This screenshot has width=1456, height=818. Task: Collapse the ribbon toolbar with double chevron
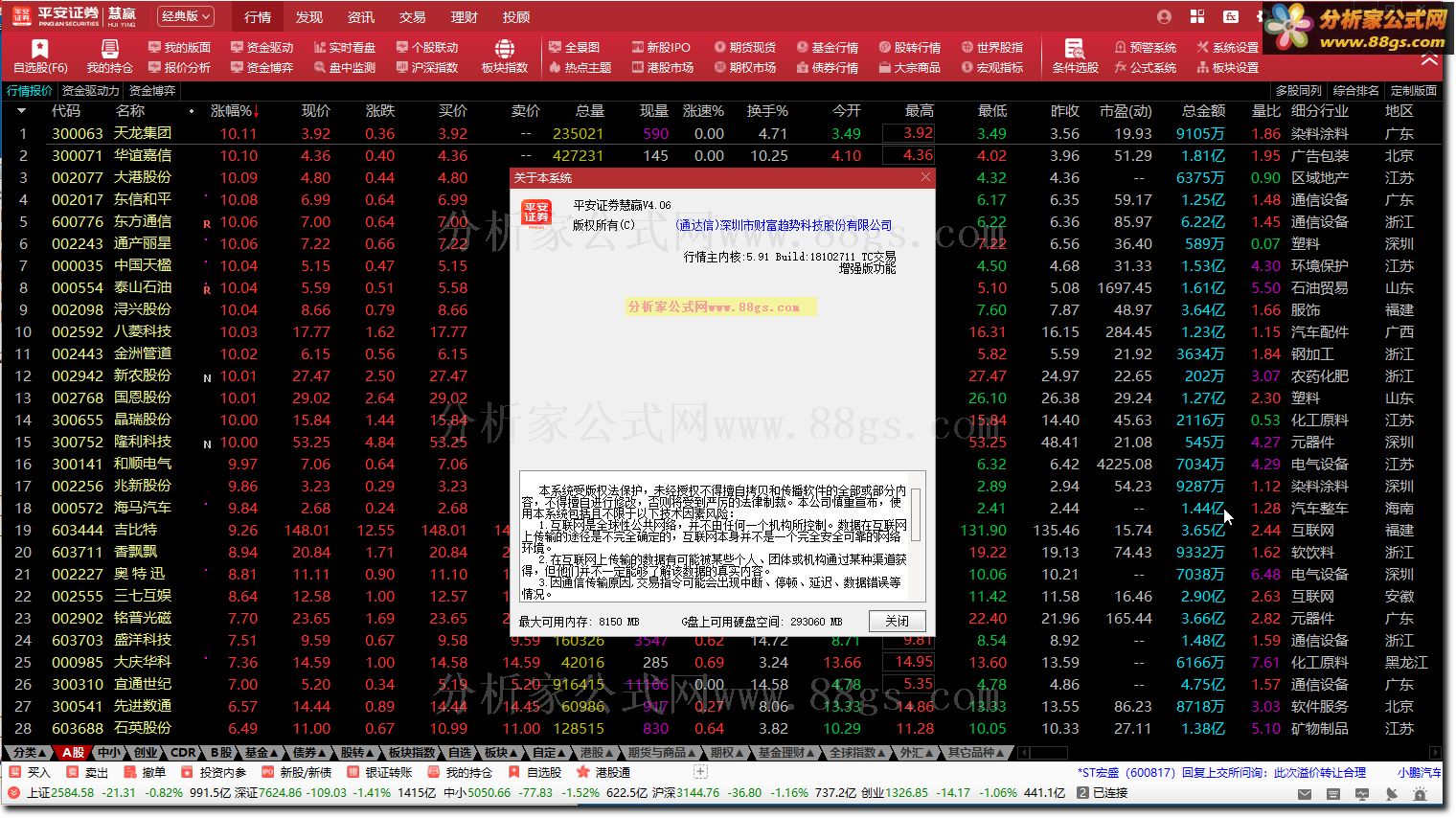(x=1429, y=59)
